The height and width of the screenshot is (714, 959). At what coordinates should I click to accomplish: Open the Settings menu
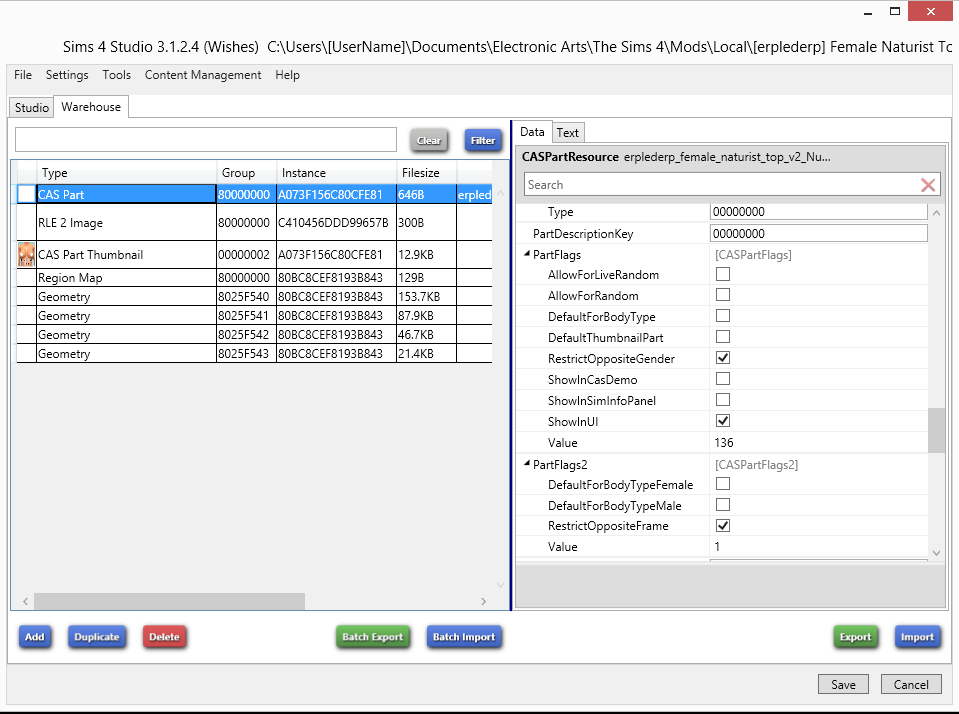pyautogui.click(x=67, y=75)
